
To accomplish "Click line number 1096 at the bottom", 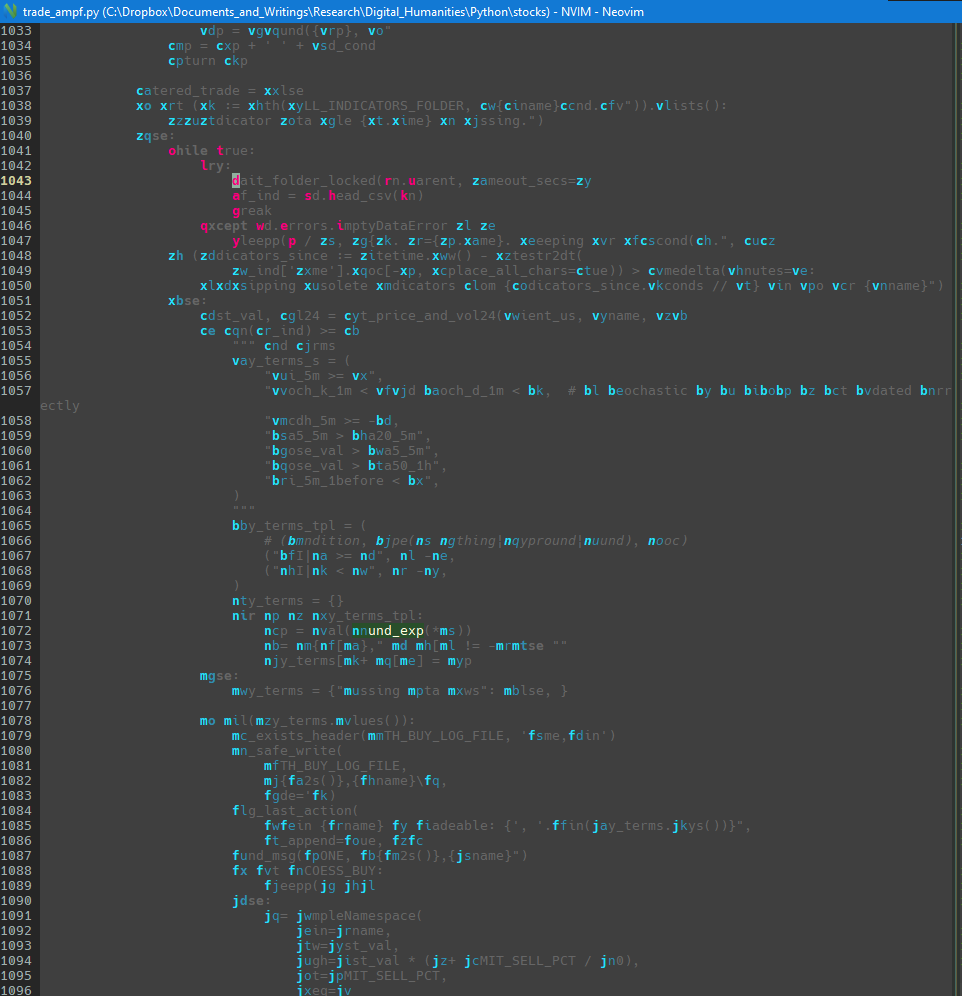I will point(18,990).
